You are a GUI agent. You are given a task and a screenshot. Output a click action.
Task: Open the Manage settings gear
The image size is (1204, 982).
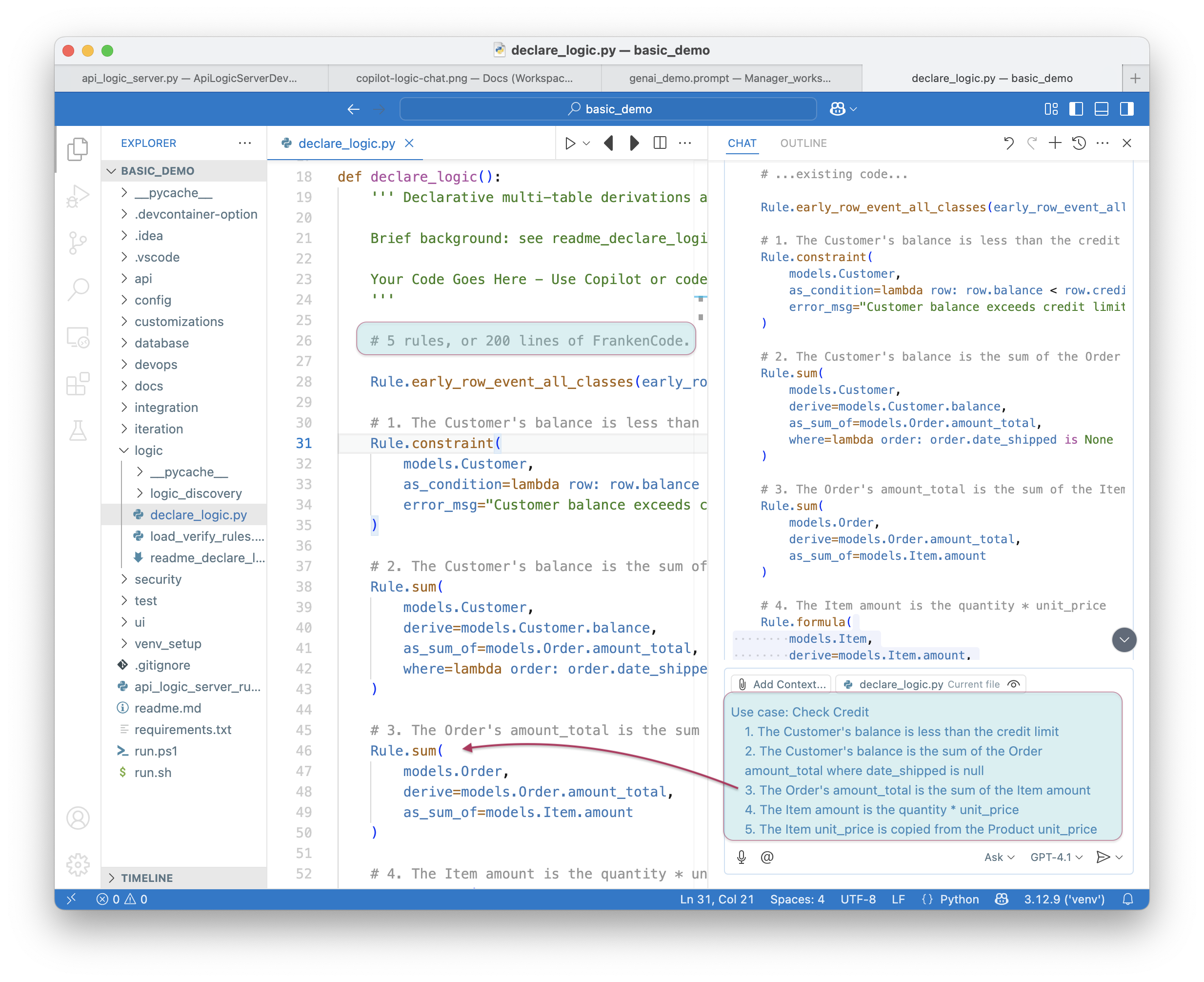click(x=78, y=864)
